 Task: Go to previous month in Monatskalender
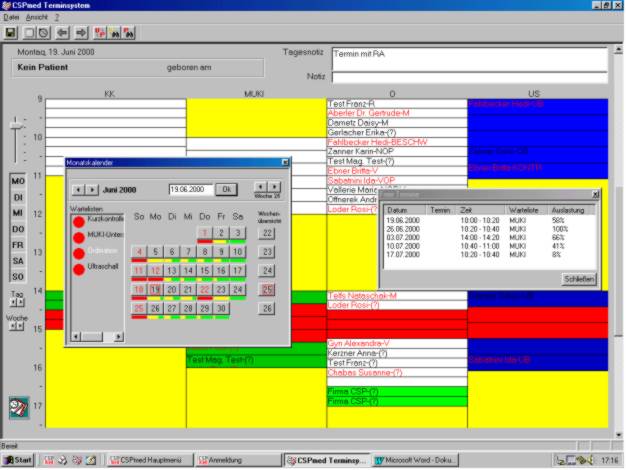pyautogui.click(x=78, y=190)
